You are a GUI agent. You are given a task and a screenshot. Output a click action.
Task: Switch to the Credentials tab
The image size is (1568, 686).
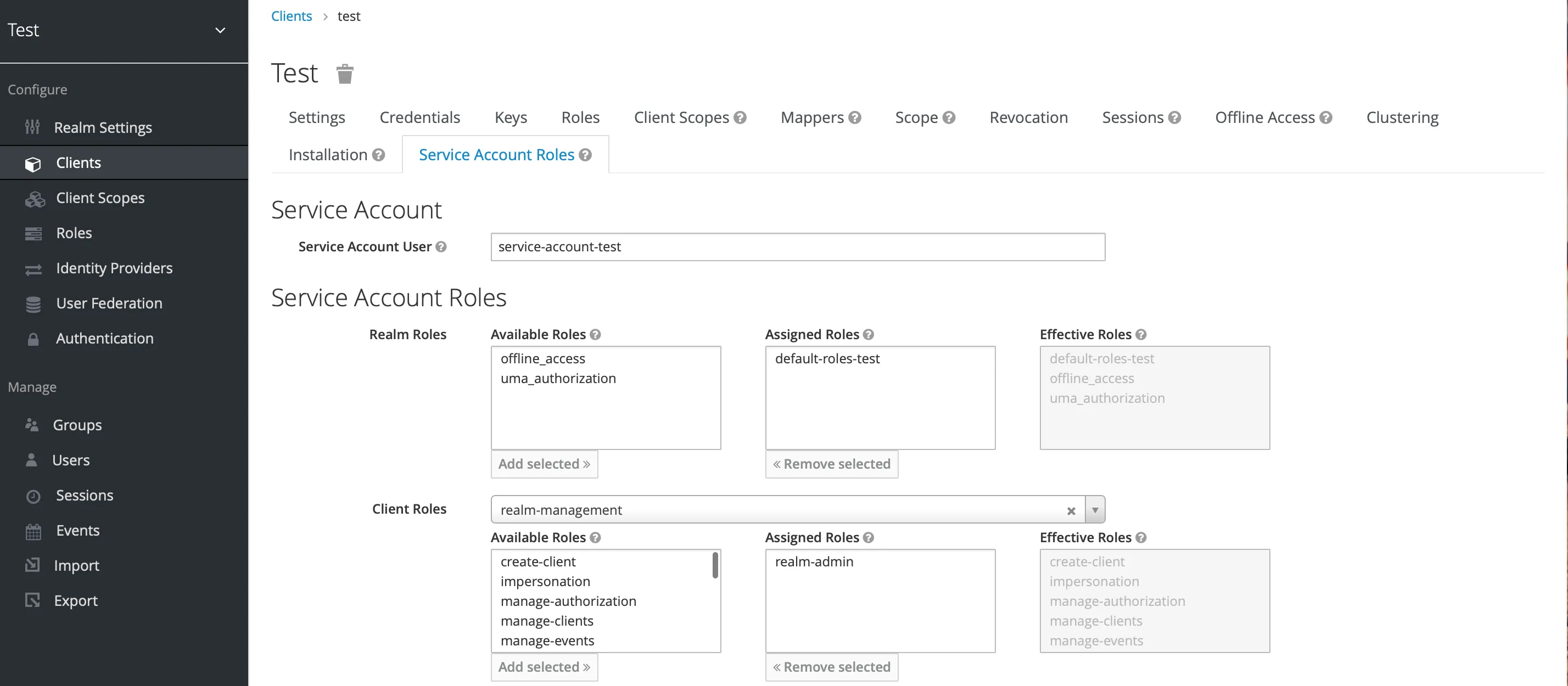tap(419, 117)
